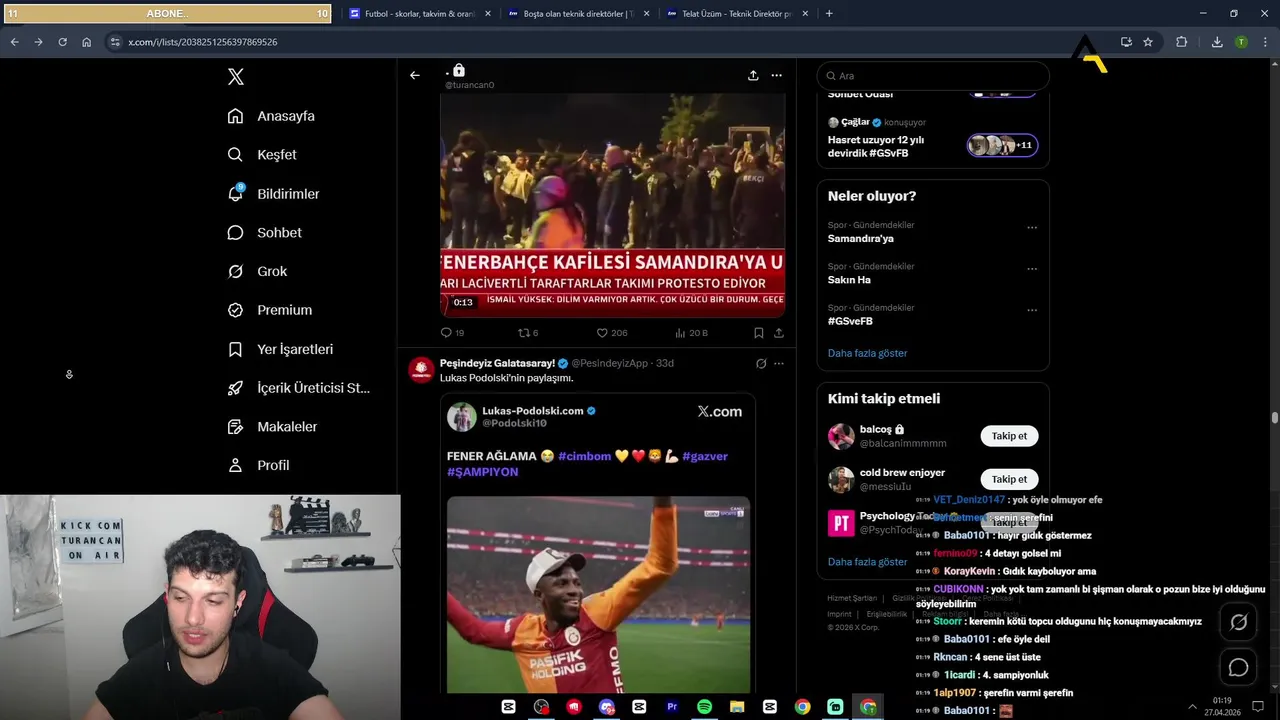Open balcoş profile avatar

point(841,436)
